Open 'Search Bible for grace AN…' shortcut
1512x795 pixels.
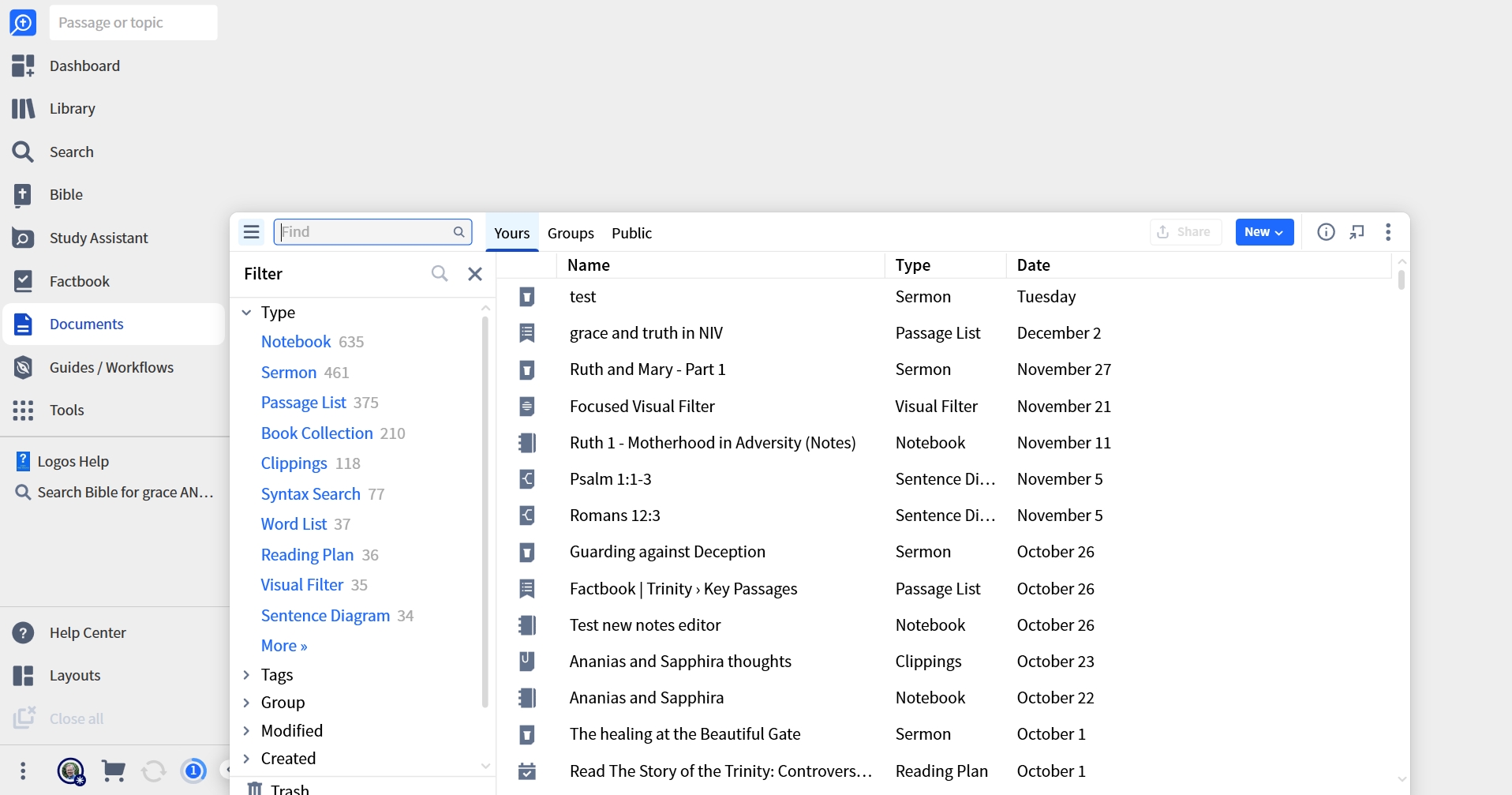[114, 492]
